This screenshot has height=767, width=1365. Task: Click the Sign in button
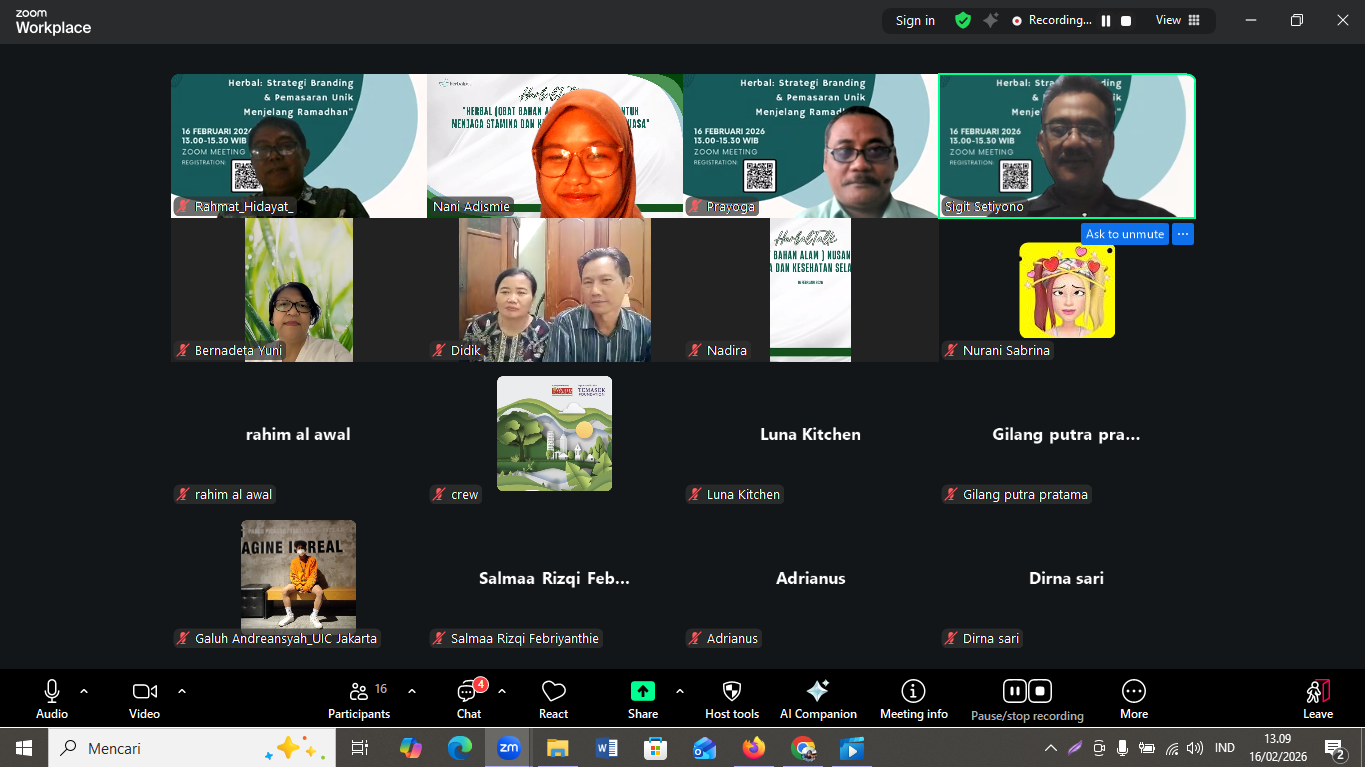[915, 20]
